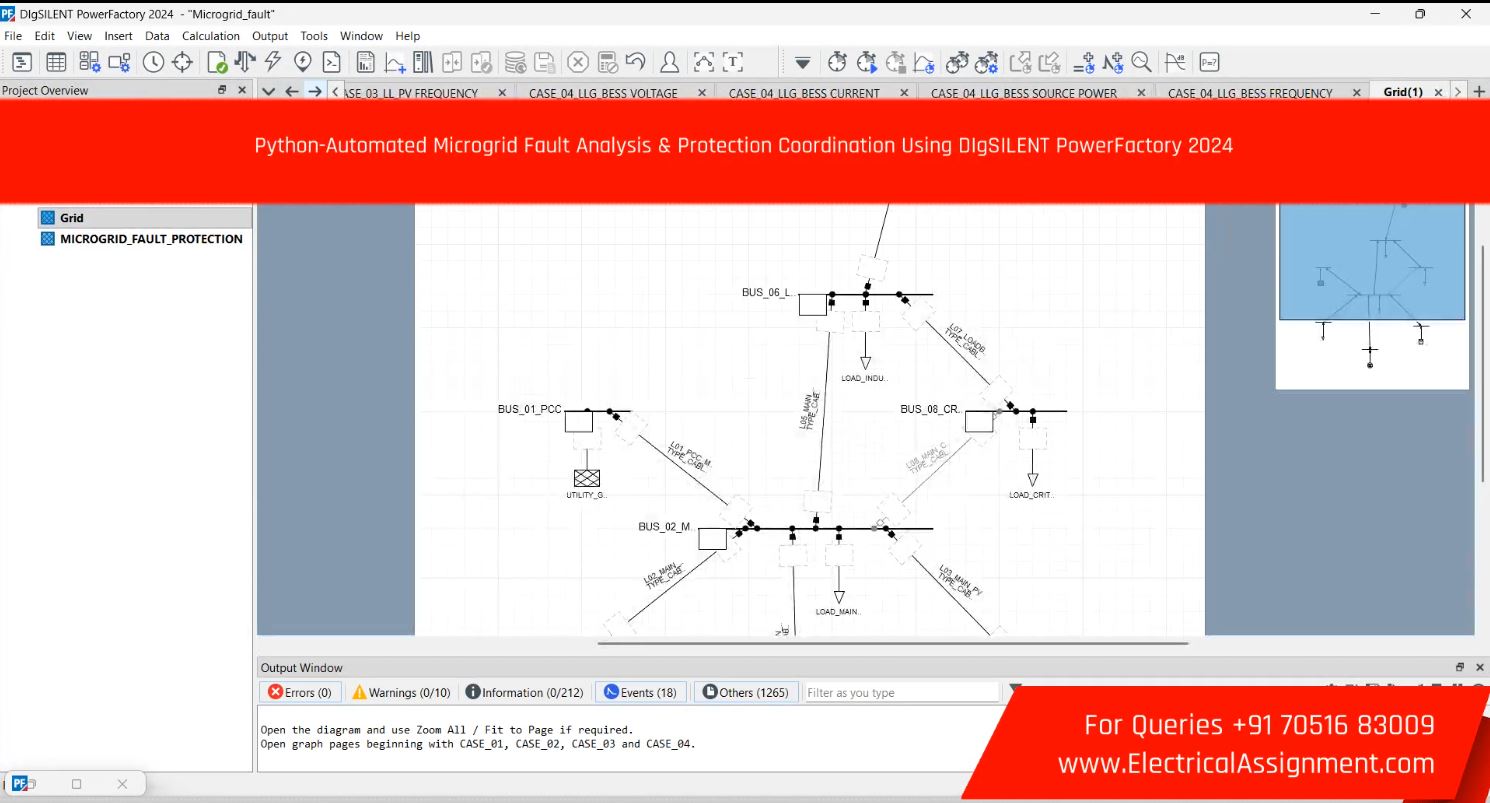Click the text annotation T icon

pyautogui.click(x=733, y=62)
